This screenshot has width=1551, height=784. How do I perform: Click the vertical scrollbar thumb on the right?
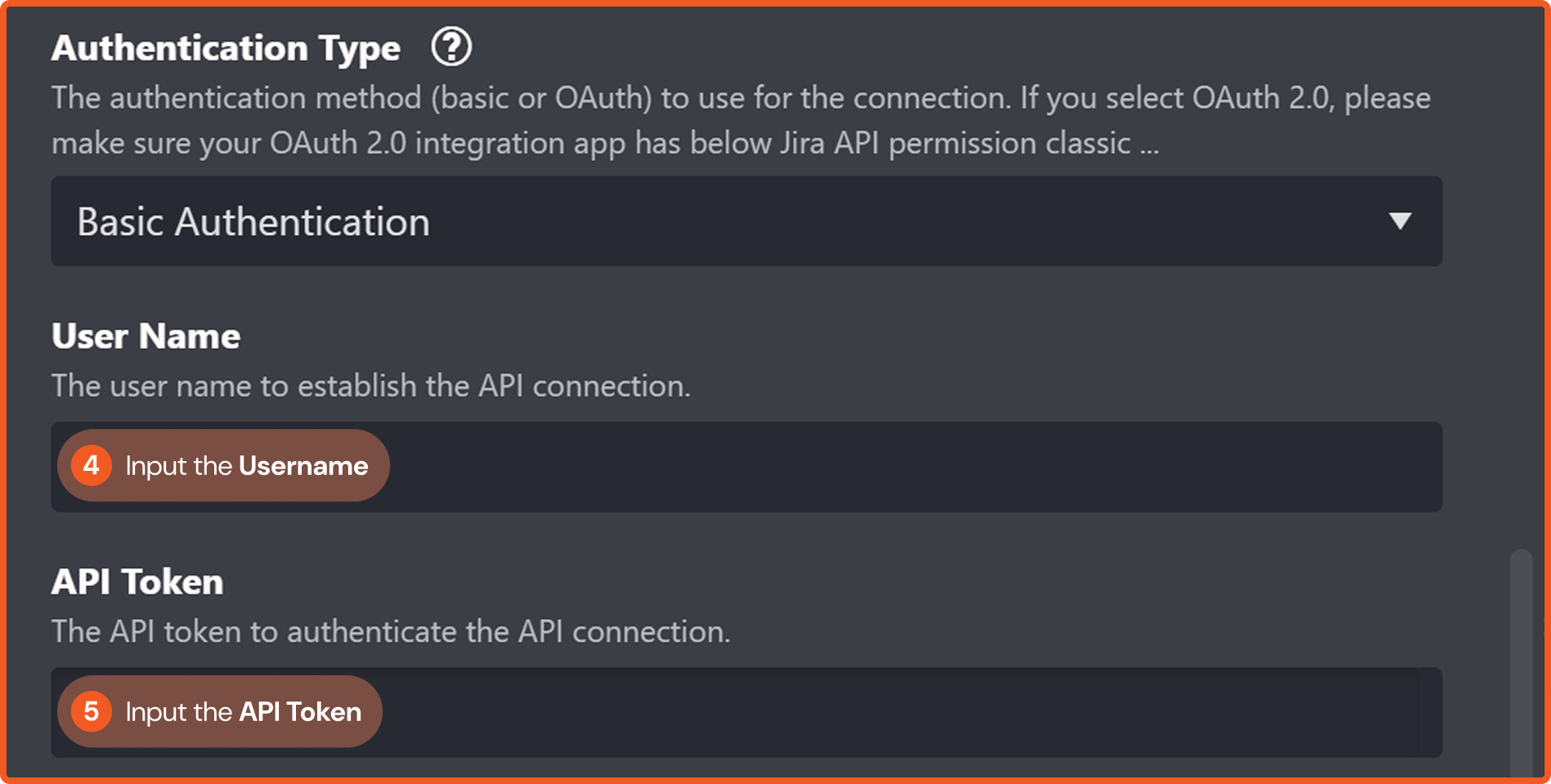[1521, 662]
